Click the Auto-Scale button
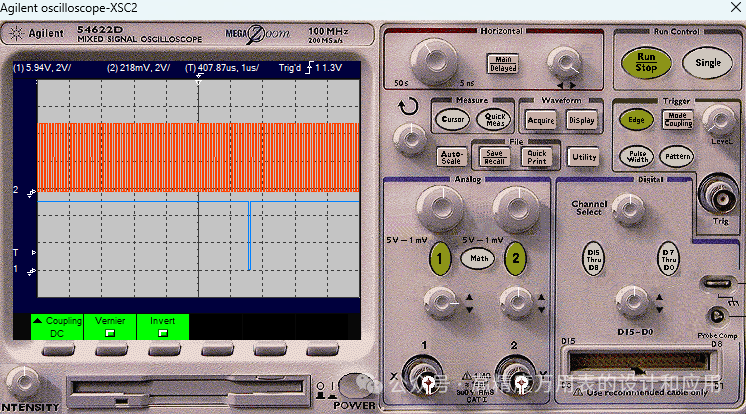Screen dimensions: 746x414 (451, 157)
